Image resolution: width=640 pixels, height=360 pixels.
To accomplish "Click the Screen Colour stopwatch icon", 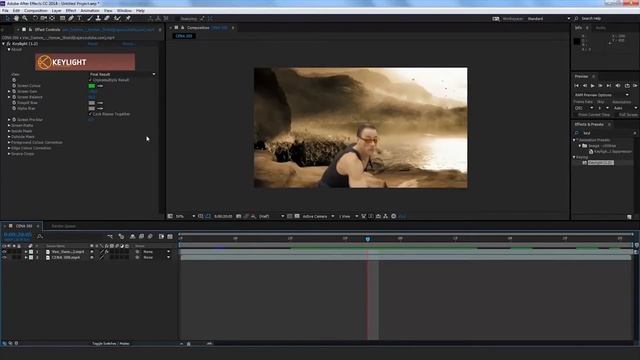I will 14,86.
